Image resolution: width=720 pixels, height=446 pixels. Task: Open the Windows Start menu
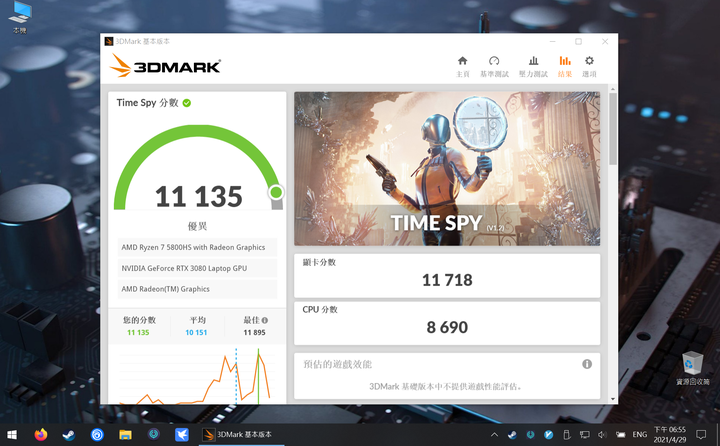(12, 435)
